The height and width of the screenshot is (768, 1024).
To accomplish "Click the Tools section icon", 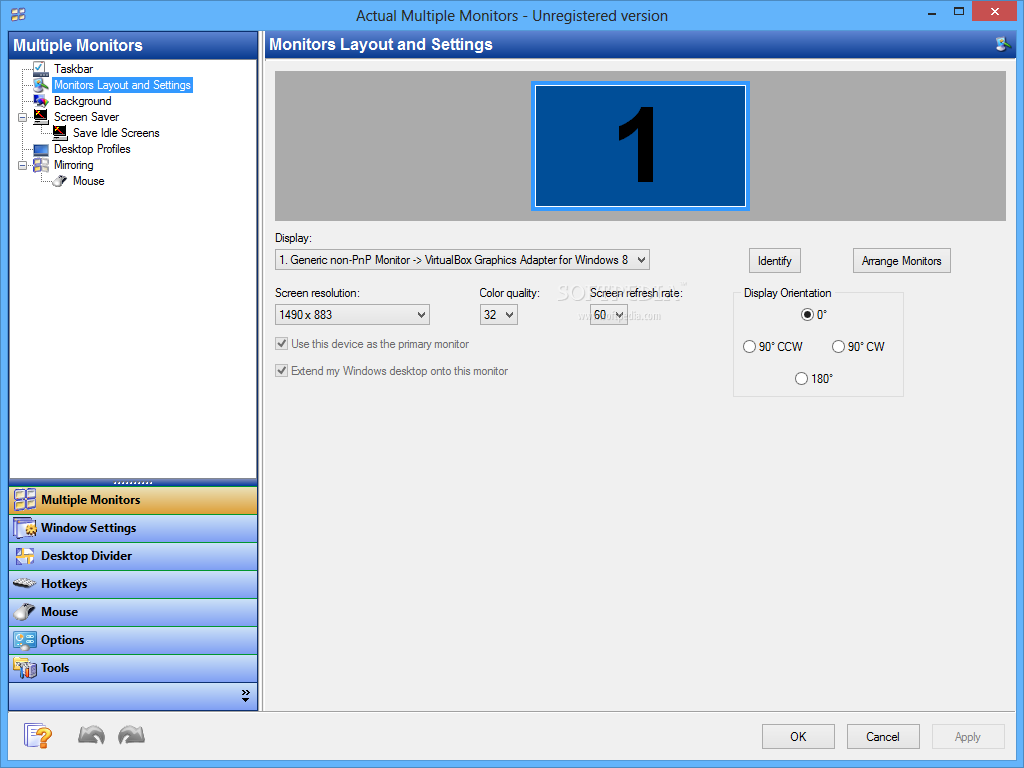I will coord(25,668).
